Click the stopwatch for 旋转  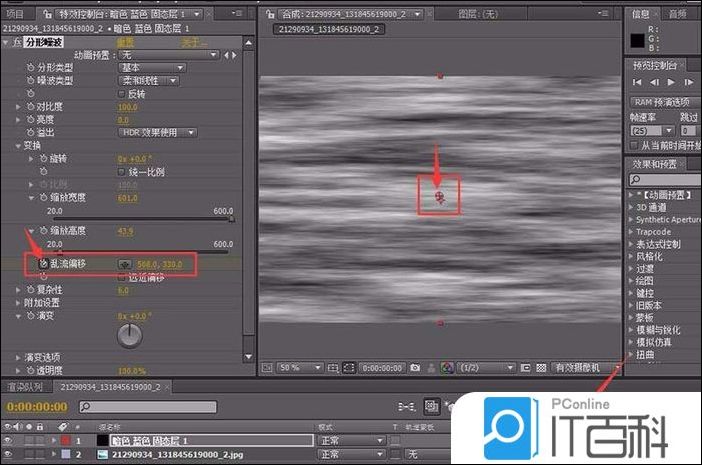pyautogui.click(x=43, y=158)
